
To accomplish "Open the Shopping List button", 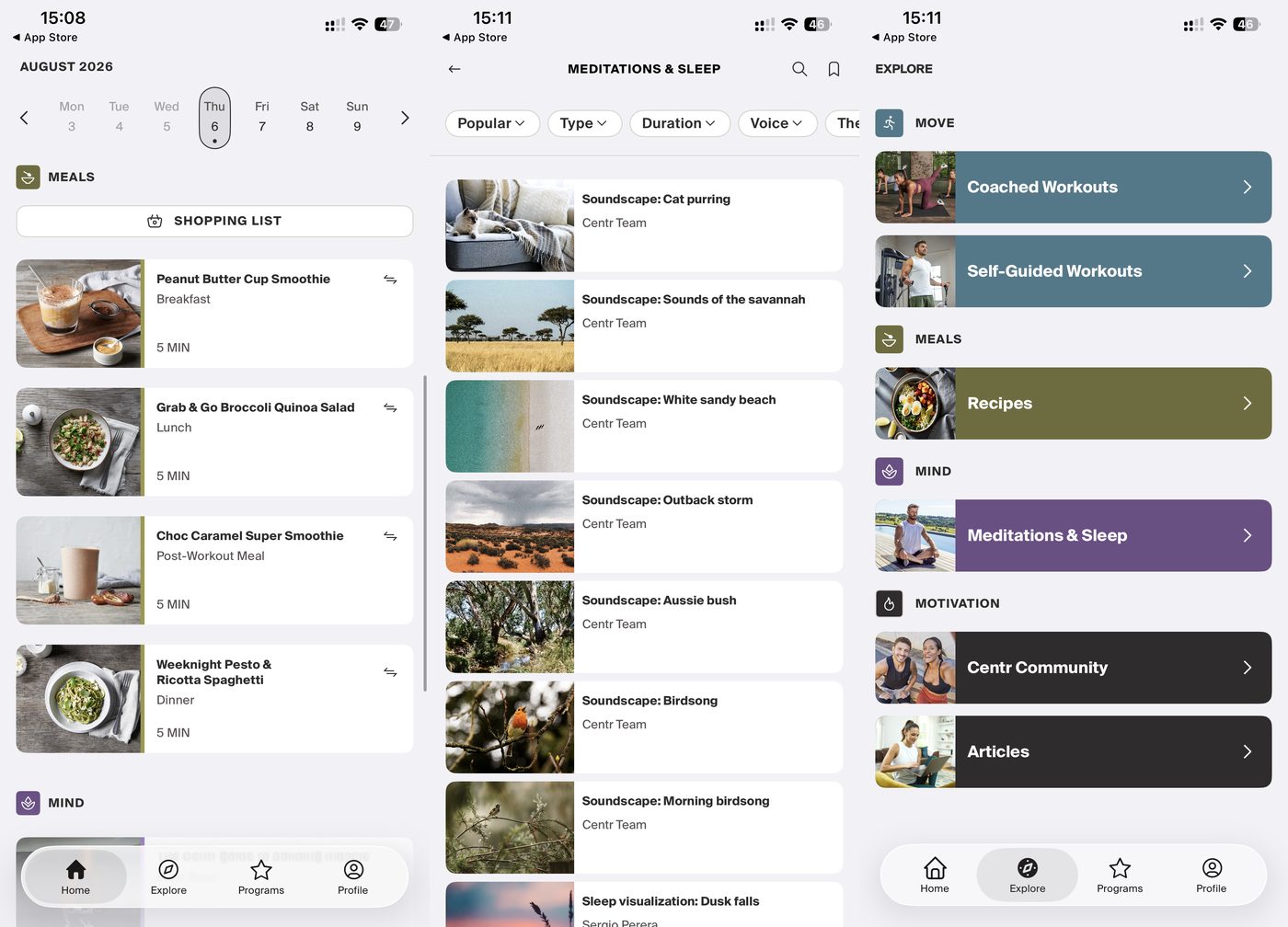I will tap(214, 222).
